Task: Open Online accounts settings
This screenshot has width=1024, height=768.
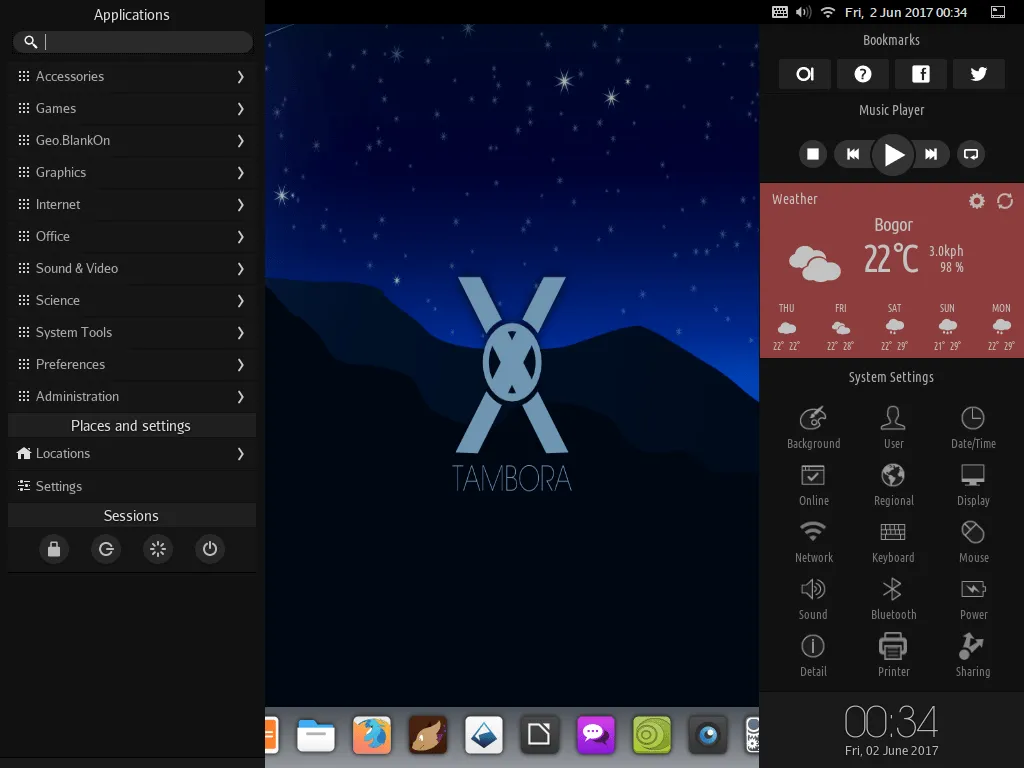Action: coord(813,485)
